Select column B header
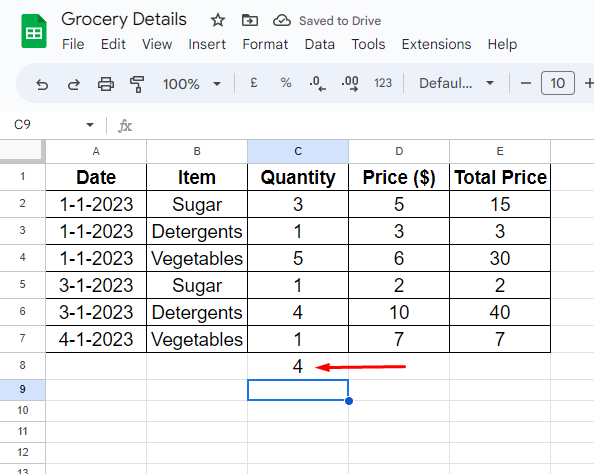594x474 pixels. coord(197,151)
